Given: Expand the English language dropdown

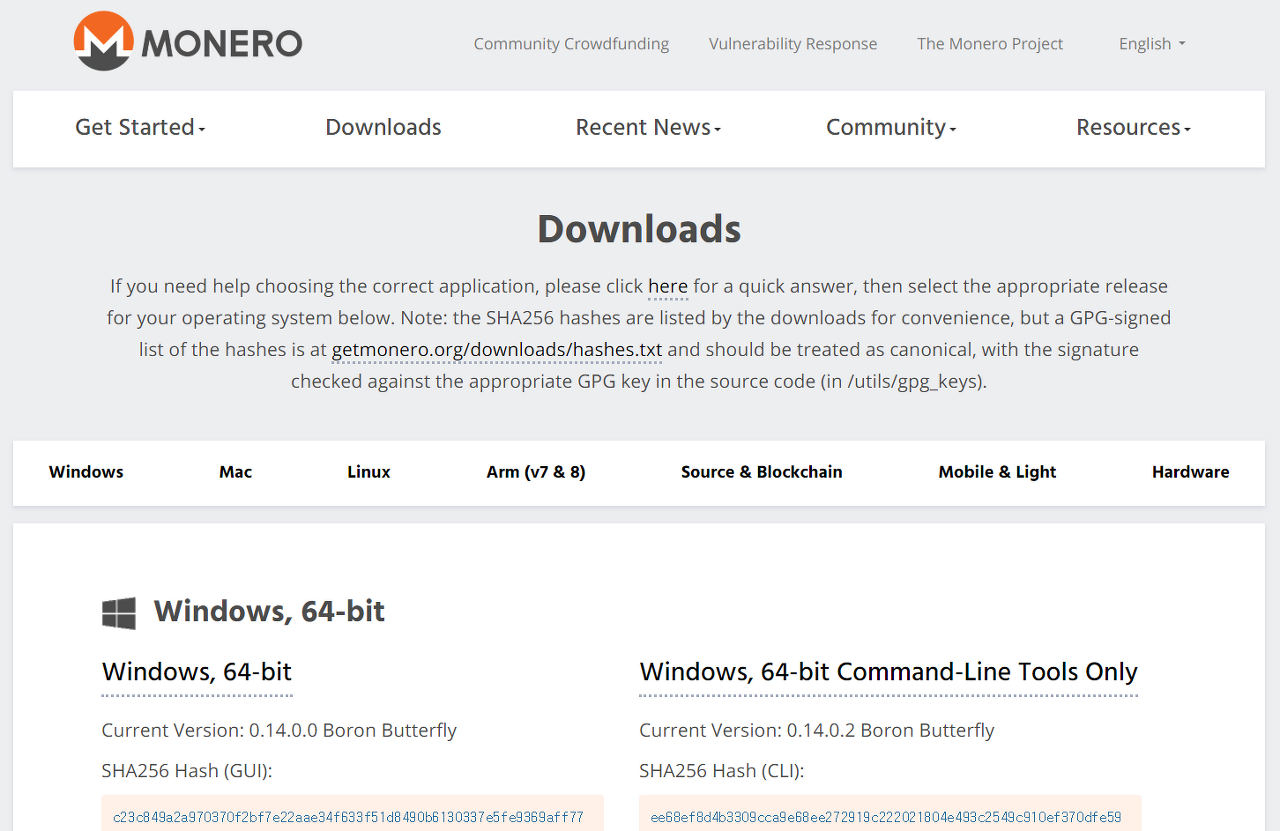Looking at the screenshot, I should (x=1152, y=44).
